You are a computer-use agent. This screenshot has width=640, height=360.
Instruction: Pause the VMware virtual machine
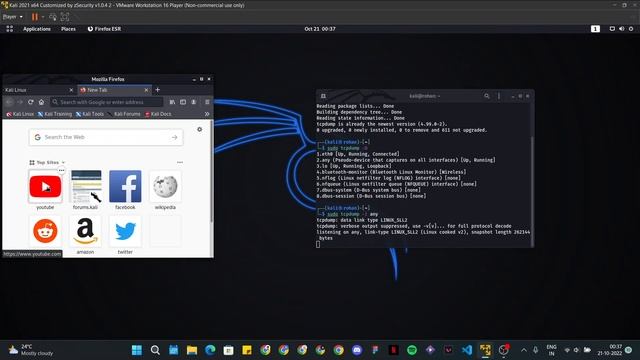(35, 17)
